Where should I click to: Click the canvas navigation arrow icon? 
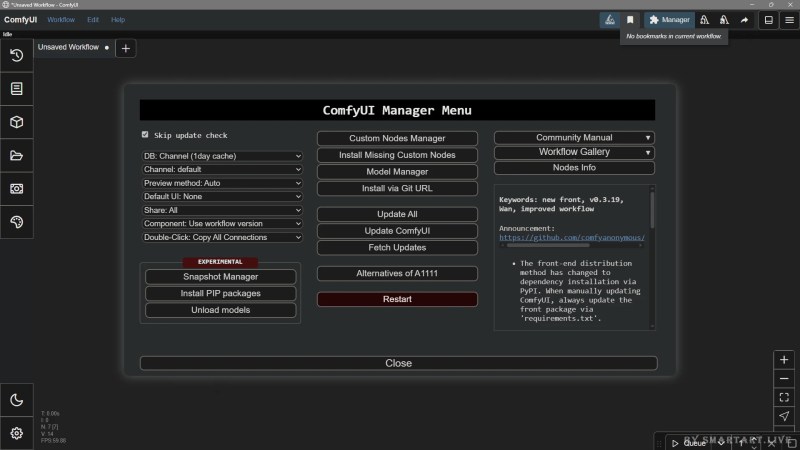click(784, 416)
